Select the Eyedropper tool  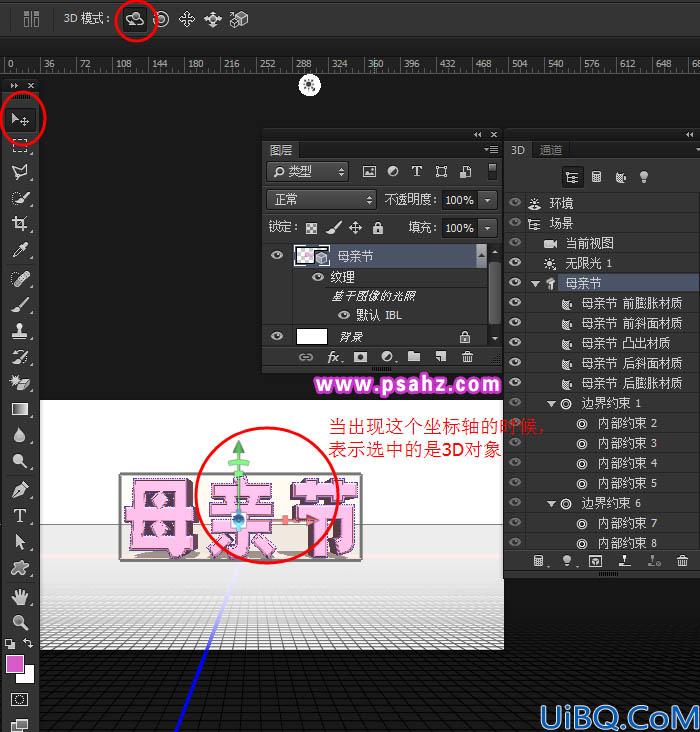(x=20, y=250)
